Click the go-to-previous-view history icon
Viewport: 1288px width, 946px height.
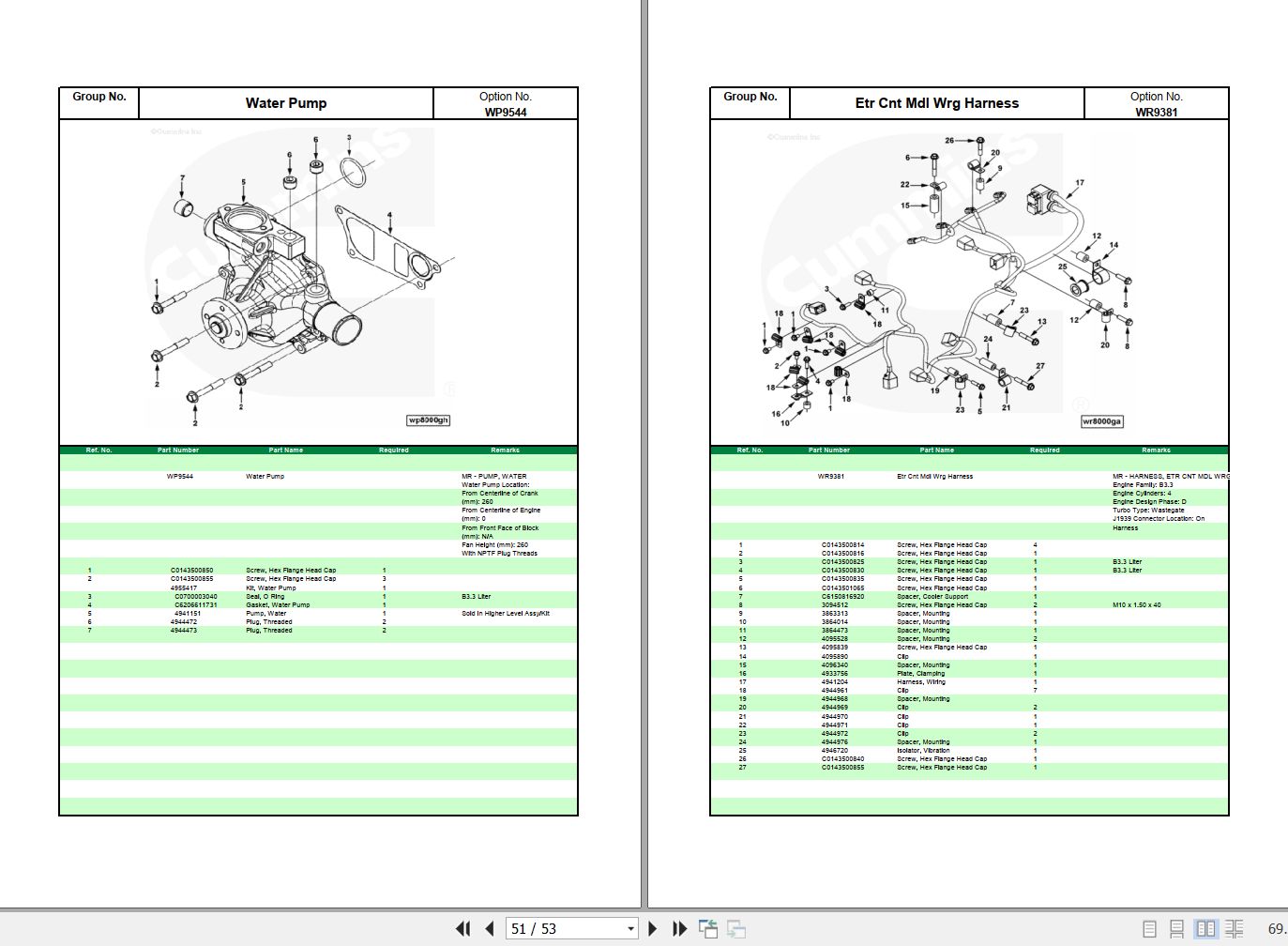point(706,928)
